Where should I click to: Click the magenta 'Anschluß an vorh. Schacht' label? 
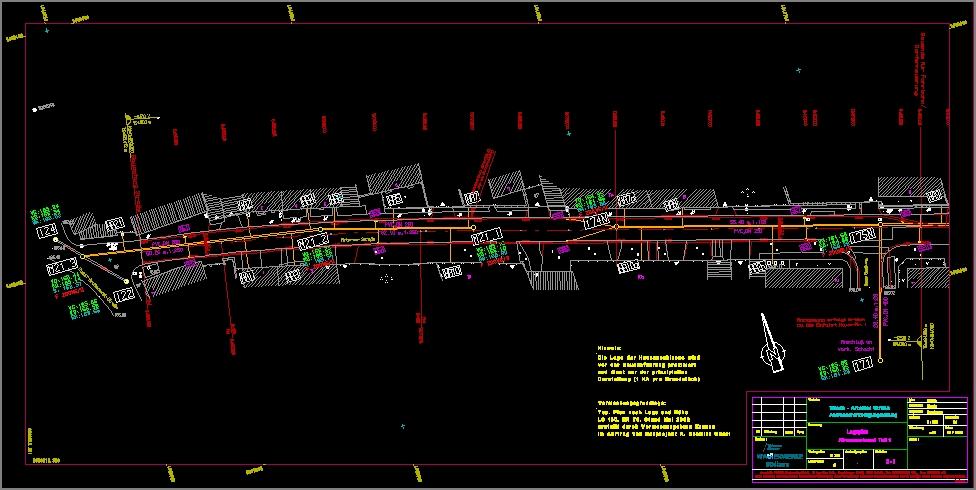coord(855,346)
